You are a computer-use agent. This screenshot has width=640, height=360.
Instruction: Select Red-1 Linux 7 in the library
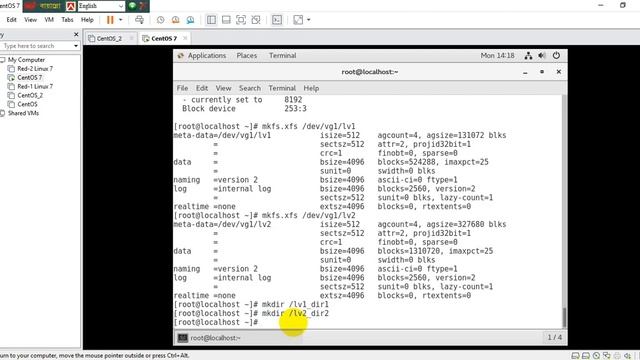pos(35,87)
